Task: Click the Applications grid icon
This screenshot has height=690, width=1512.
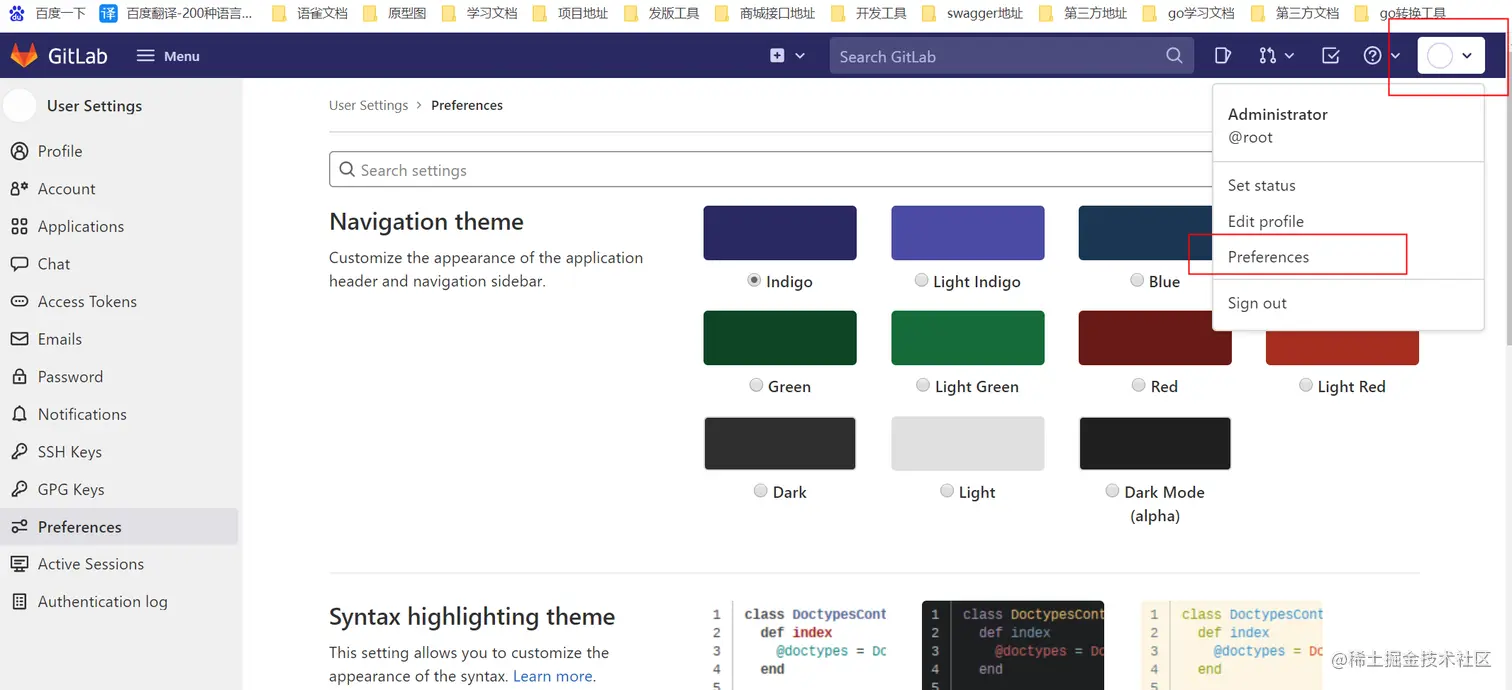Action: [x=19, y=226]
